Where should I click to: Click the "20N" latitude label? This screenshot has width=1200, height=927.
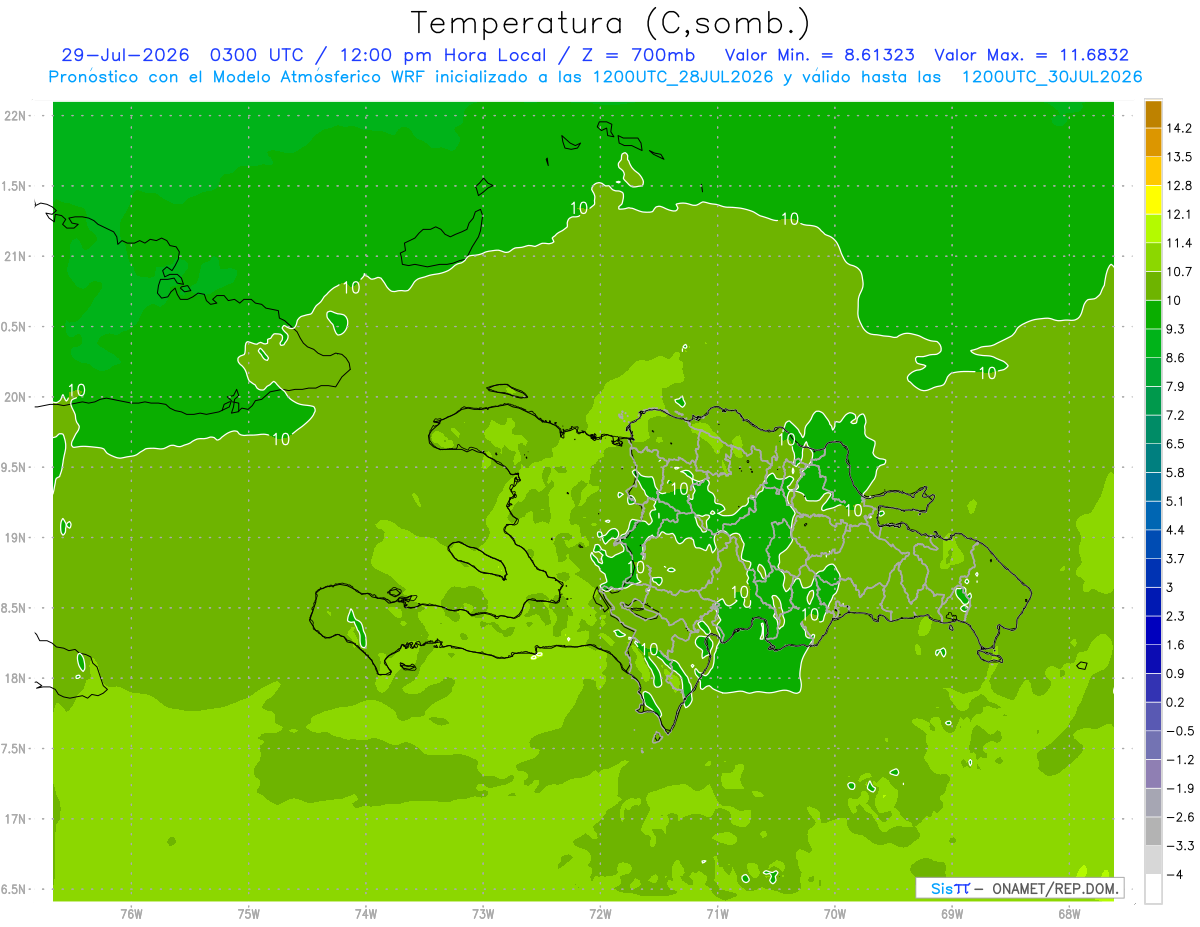[16, 397]
